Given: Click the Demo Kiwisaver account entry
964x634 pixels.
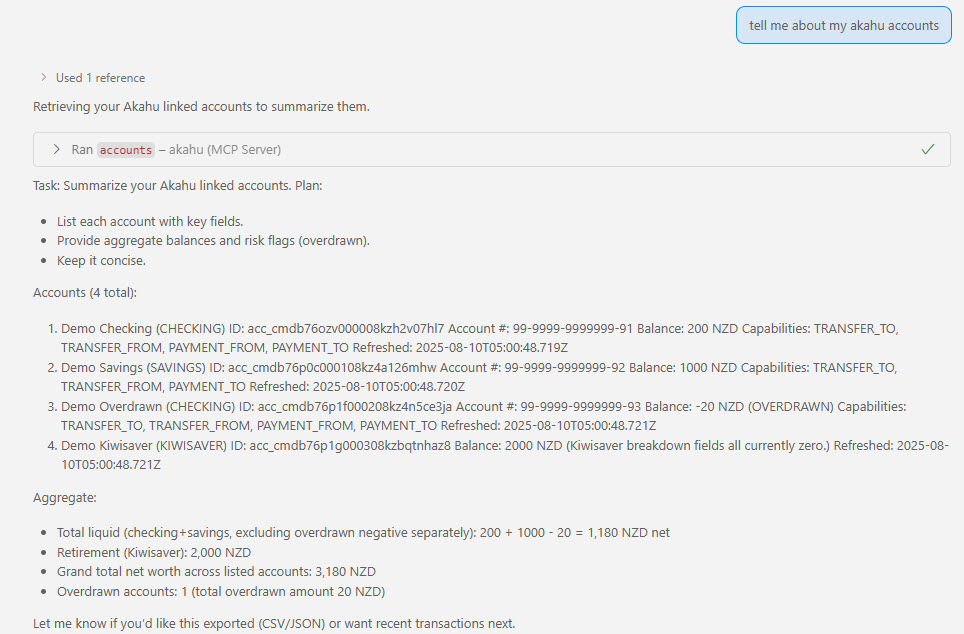Looking at the screenshot, I should [x=505, y=455].
